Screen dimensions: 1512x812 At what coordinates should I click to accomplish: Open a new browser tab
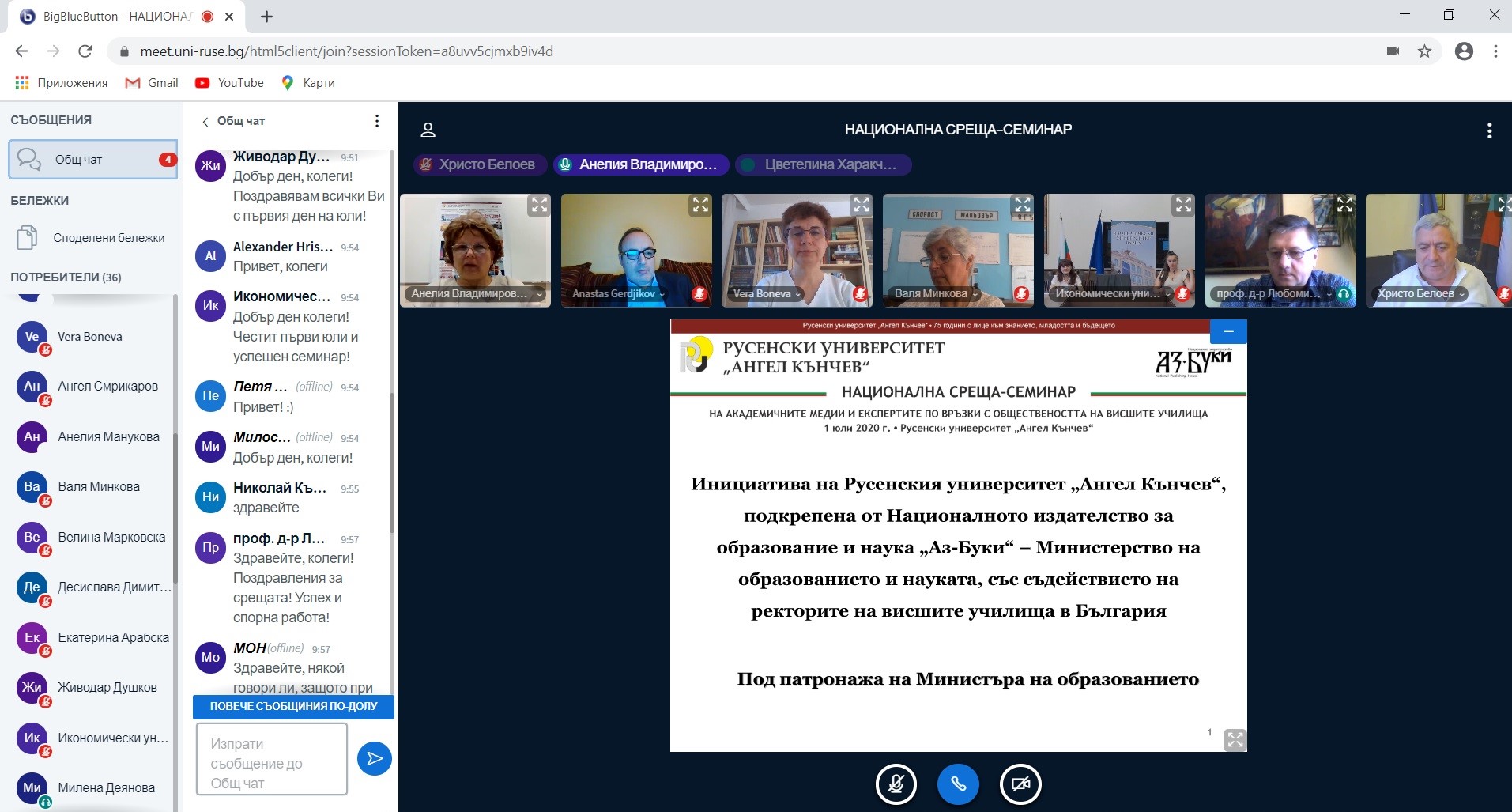(266, 17)
